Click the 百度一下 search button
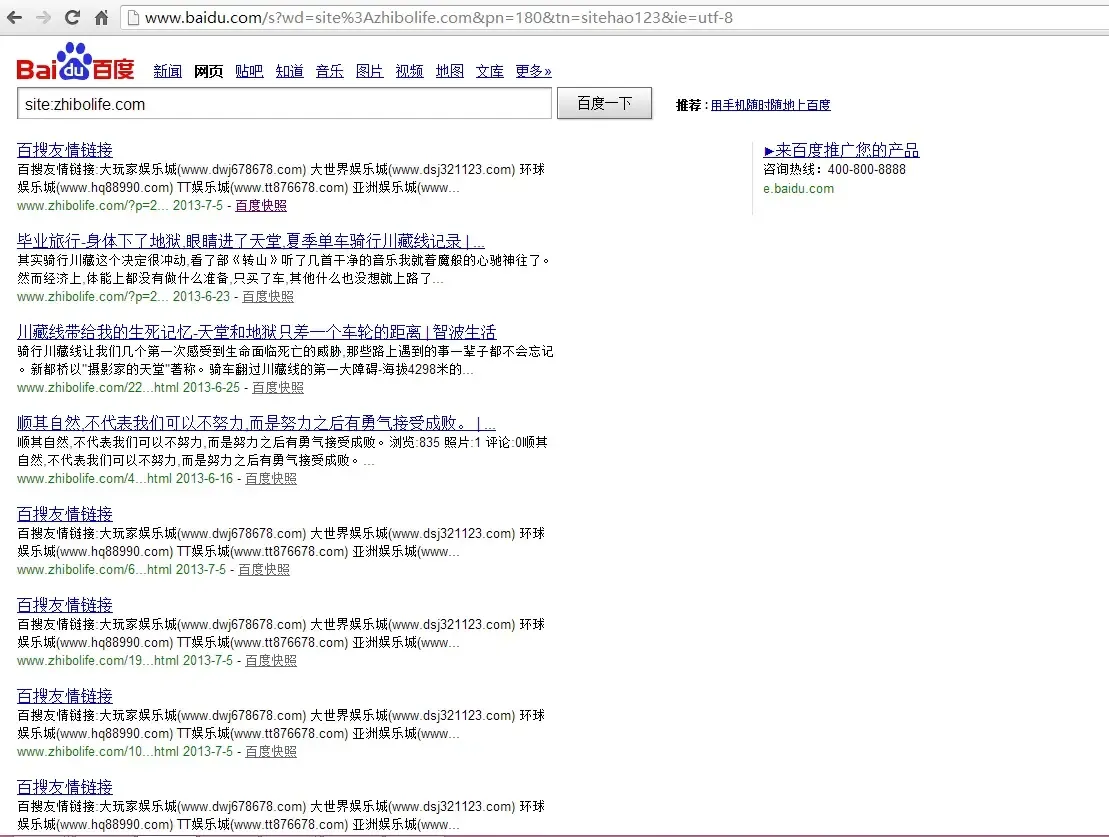The width and height of the screenshot is (1109, 837). click(x=604, y=103)
